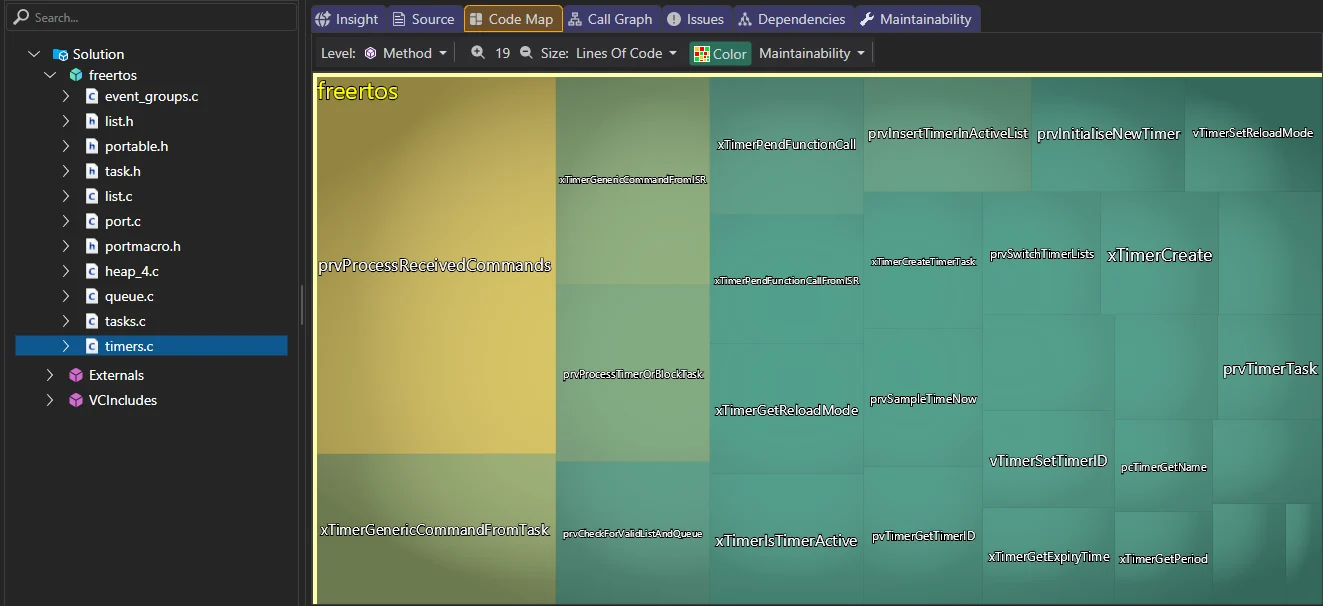This screenshot has width=1323, height=606.
Task: Expand the task.h tree node
Action: [x=66, y=171]
